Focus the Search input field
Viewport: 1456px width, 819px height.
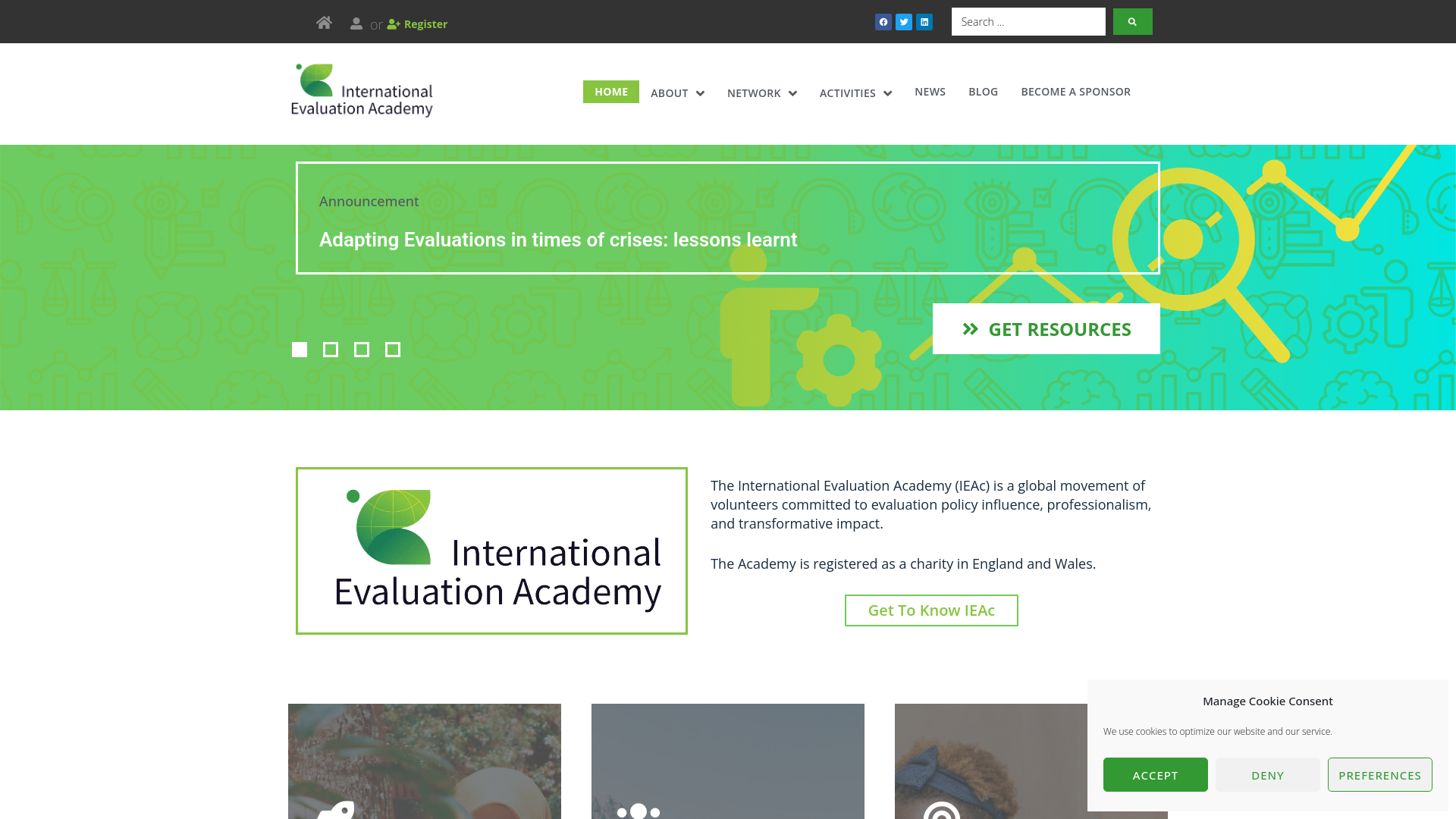click(x=1028, y=22)
